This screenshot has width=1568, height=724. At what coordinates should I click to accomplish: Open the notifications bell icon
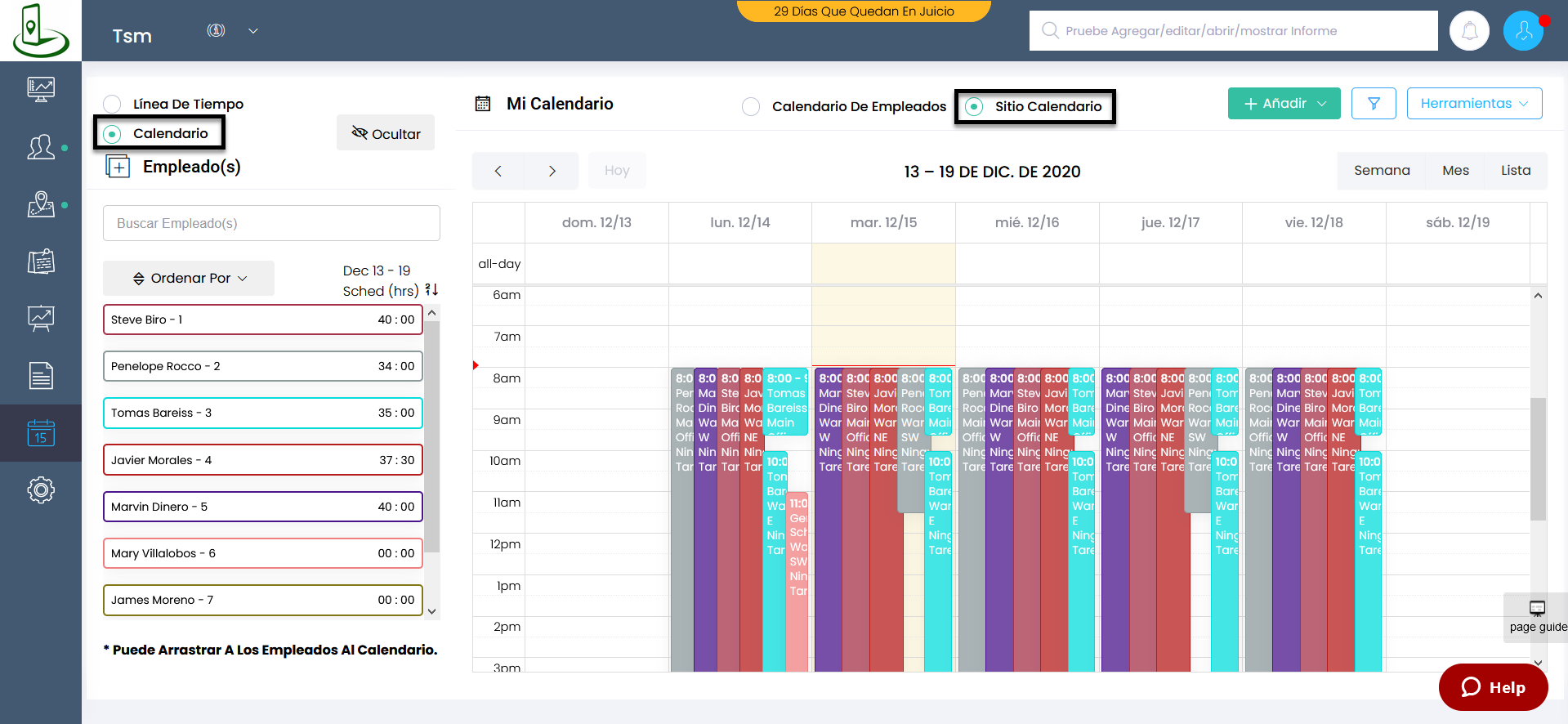pos(1469,31)
